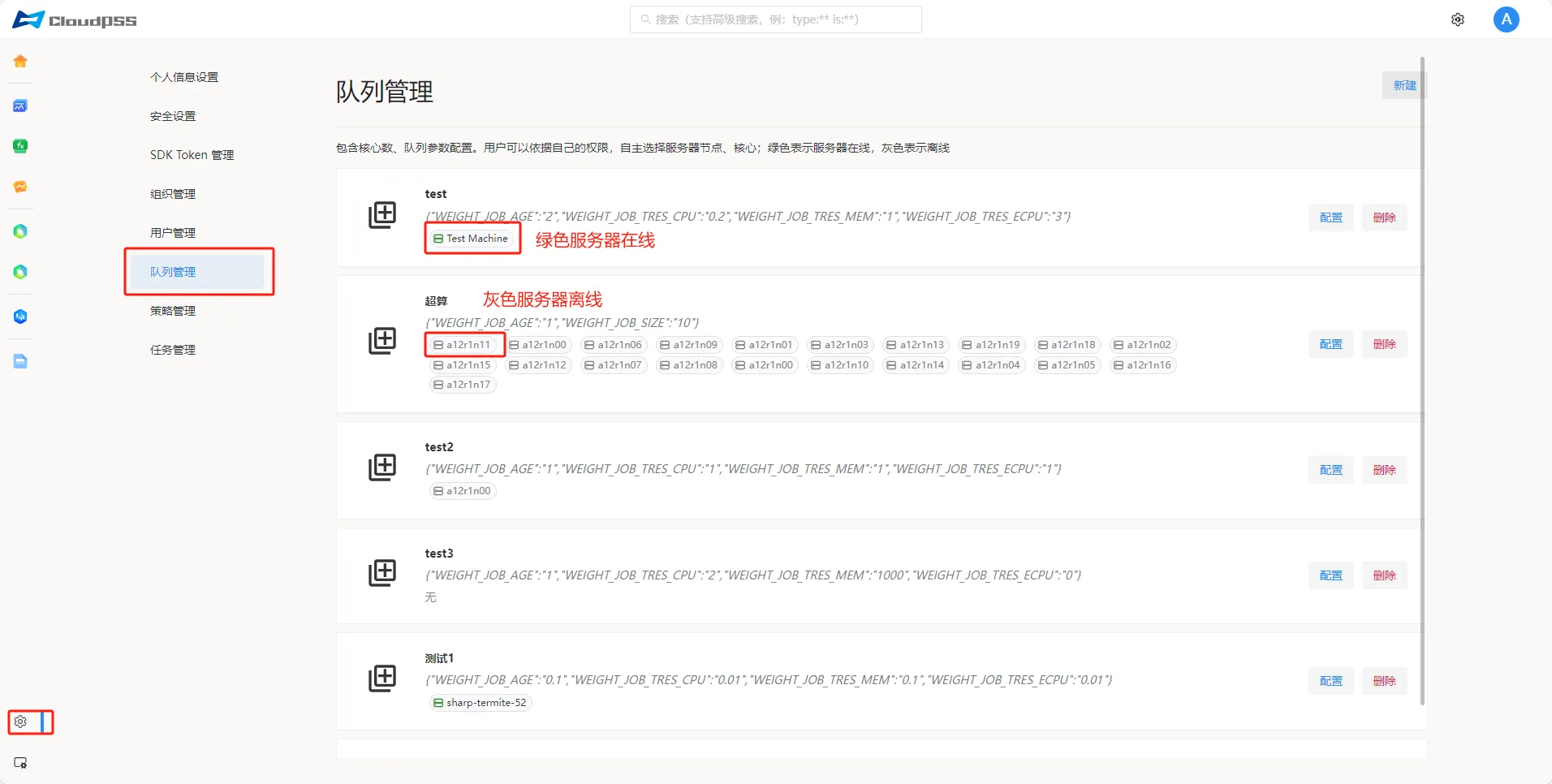Click the a12r1n16 server tag
The width and height of the screenshot is (1552, 784).
pos(1143,365)
